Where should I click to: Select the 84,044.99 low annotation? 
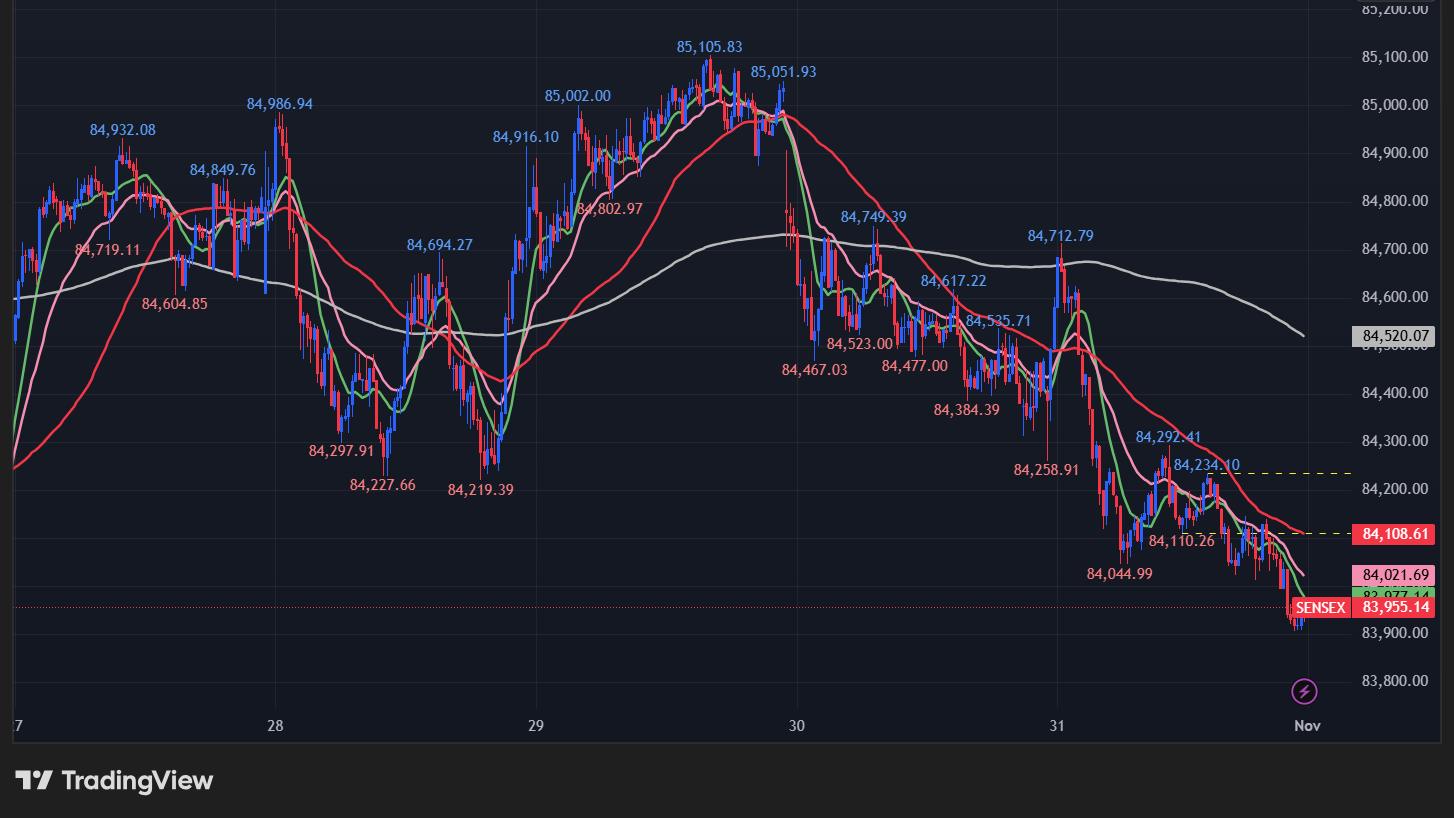pyautogui.click(x=1119, y=574)
